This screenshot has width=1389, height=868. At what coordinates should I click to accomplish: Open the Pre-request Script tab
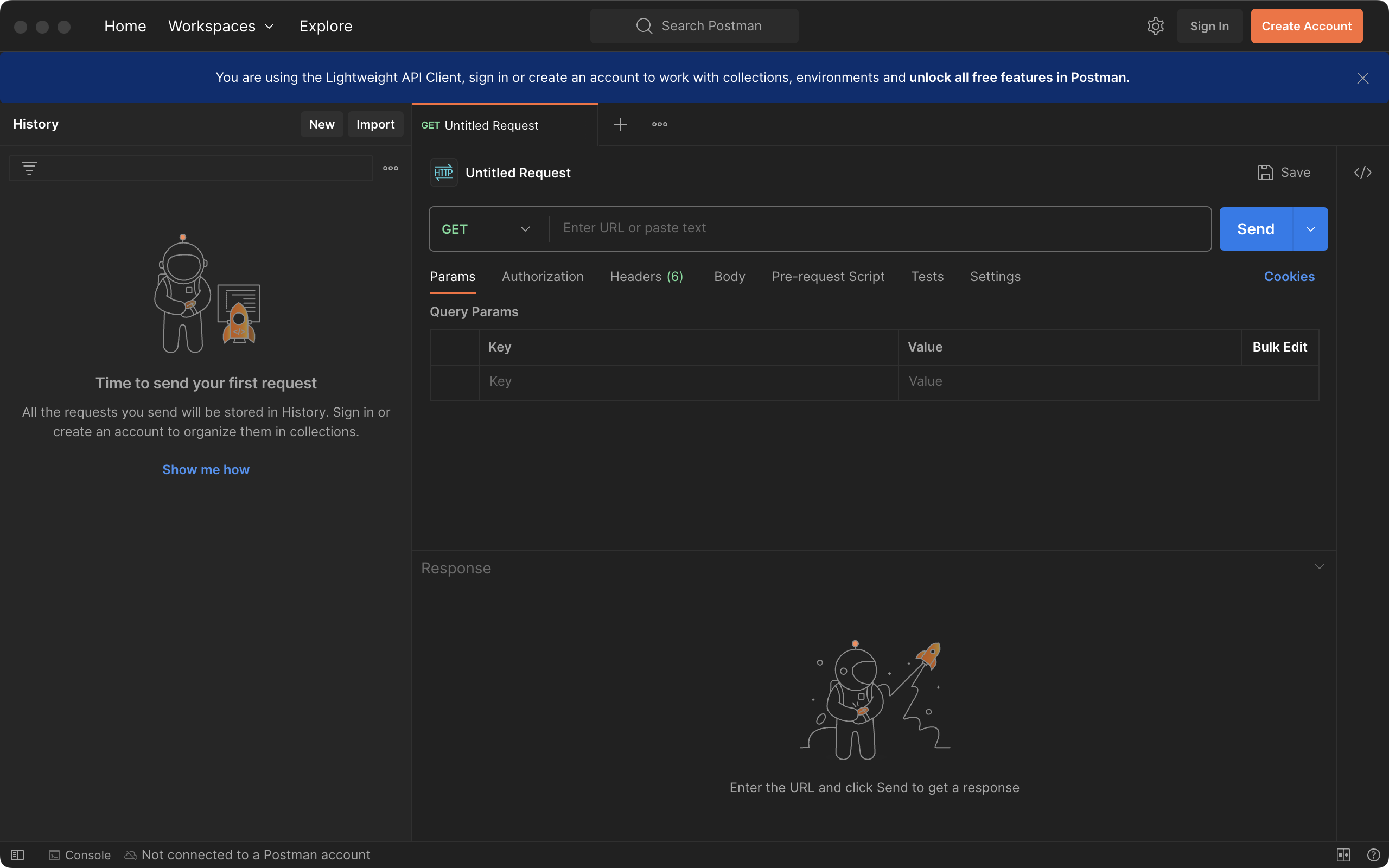click(827, 277)
